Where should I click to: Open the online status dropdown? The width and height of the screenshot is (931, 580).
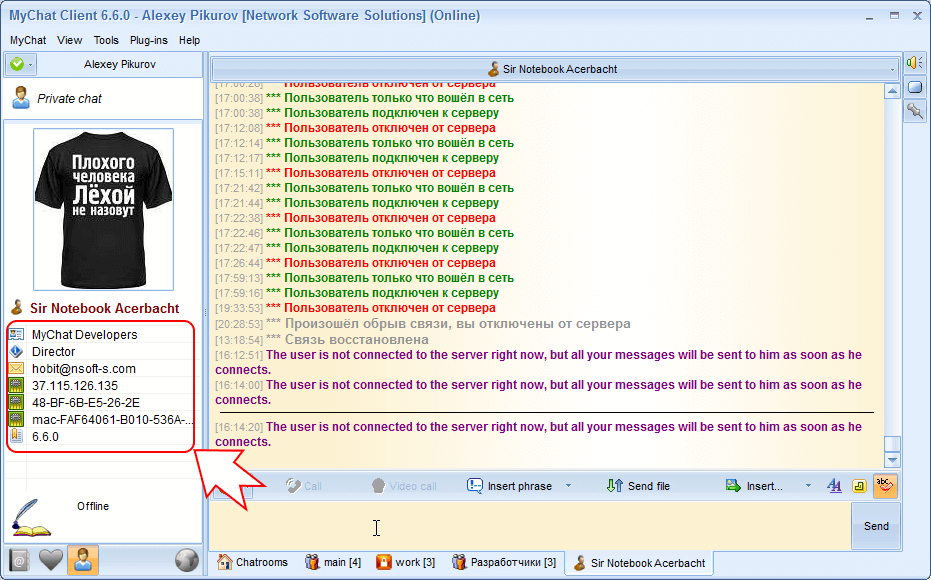pyautogui.click(x=19, y=65)
